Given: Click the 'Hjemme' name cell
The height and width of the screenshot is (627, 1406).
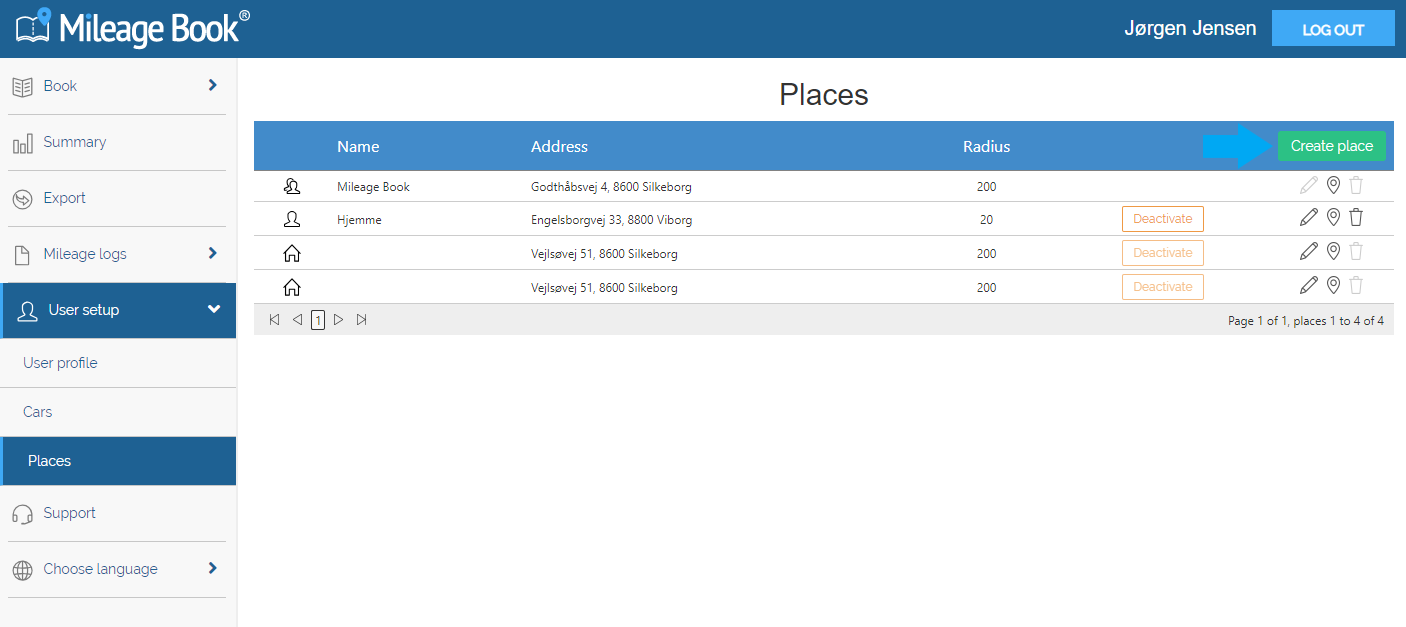Looking at the screenshot, I should pyautogui.click(x=359, y=220).
